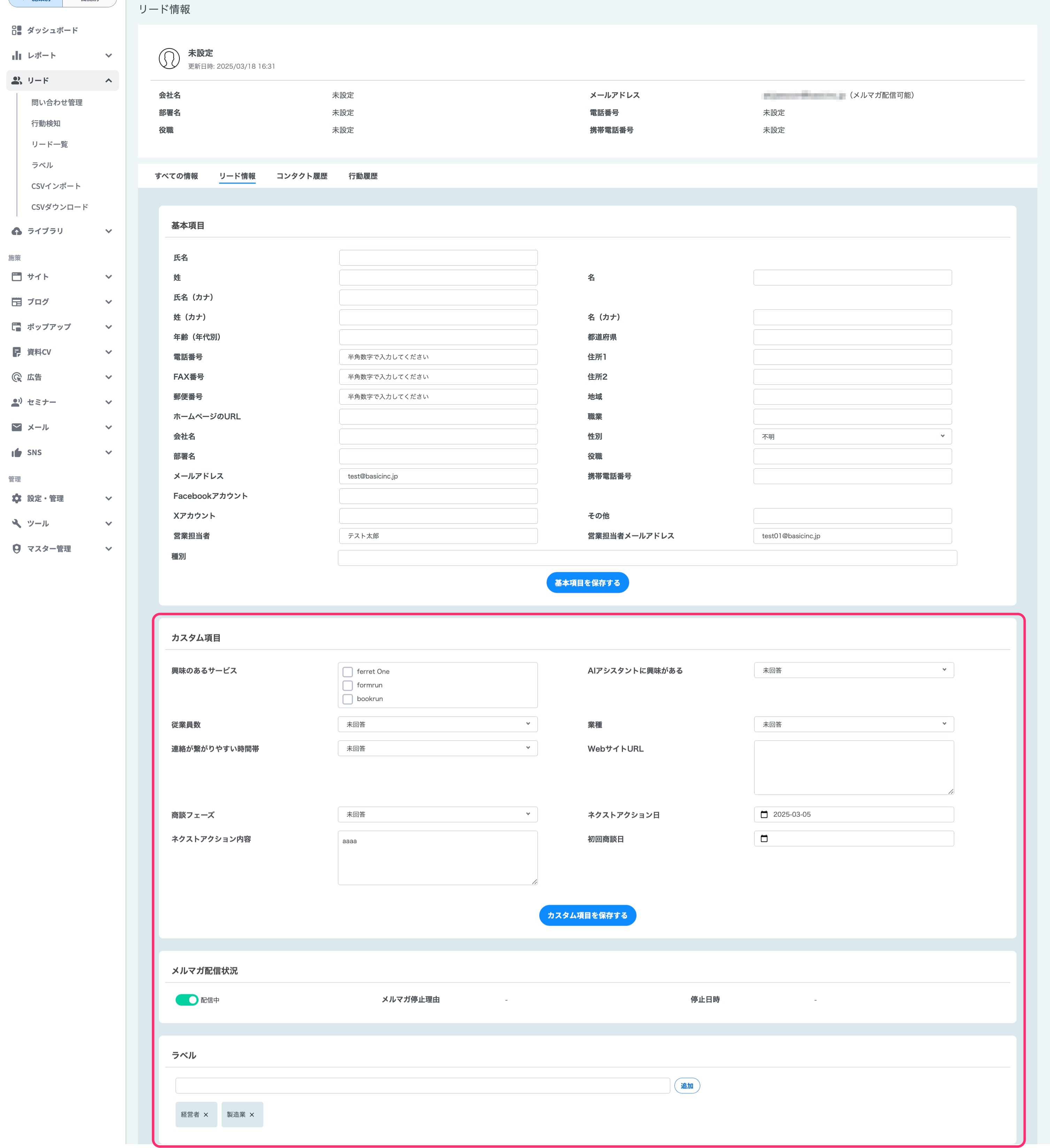Switch to the リード情報 tab
This screenshot has width=1050, height=1148.
click(x=237, y=176)
